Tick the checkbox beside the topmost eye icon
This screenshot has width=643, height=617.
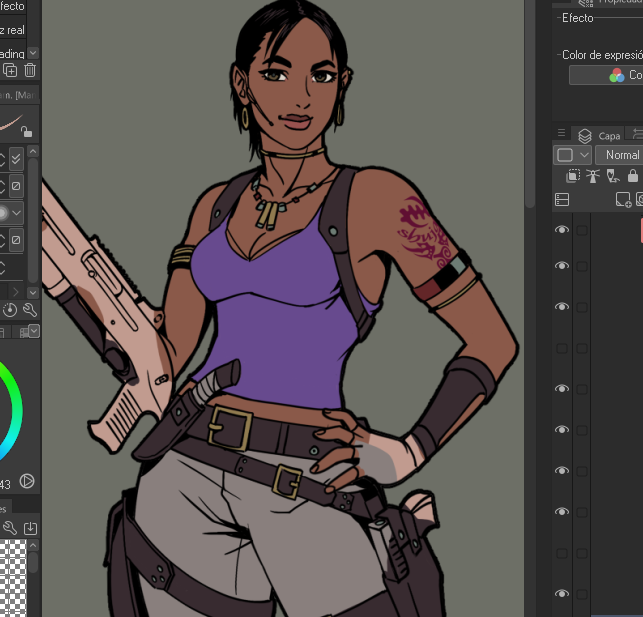(581, 230)
